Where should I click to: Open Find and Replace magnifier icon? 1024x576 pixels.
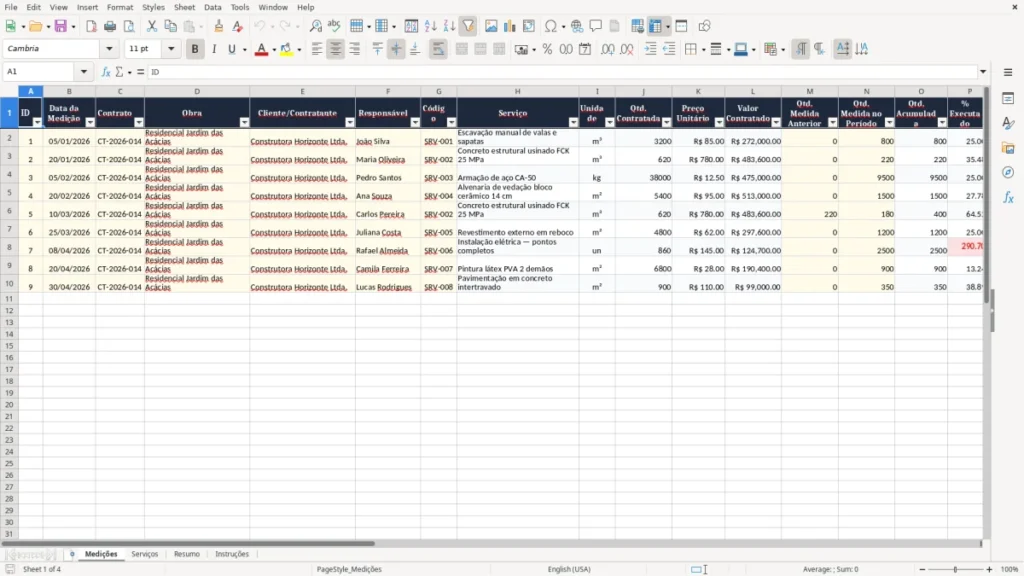coord(315,26)
